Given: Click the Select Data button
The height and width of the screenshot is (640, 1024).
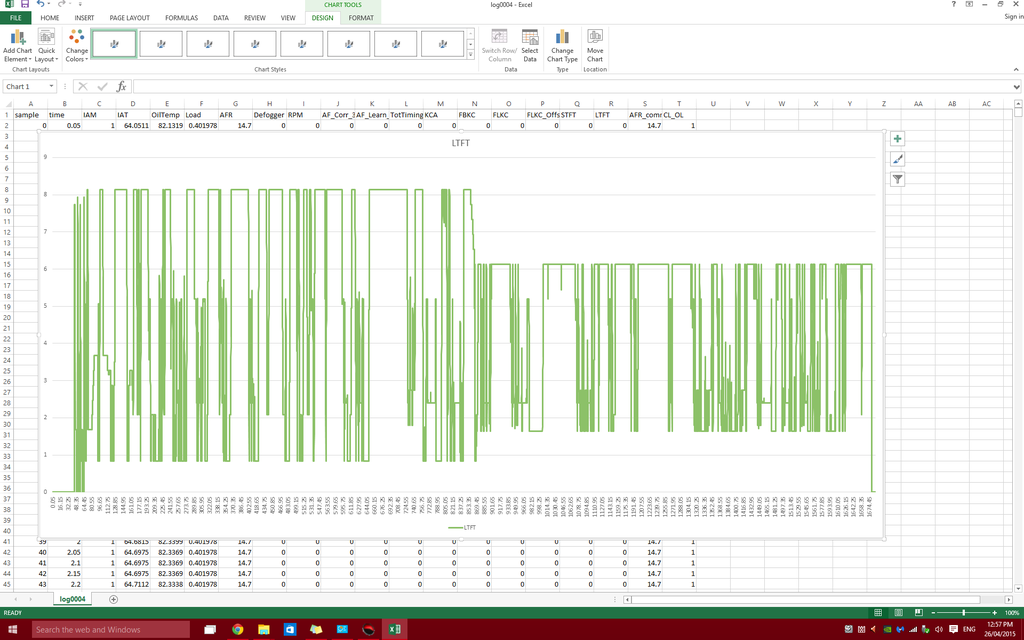Looking at the screenshot, I should (x=529, y=45).
